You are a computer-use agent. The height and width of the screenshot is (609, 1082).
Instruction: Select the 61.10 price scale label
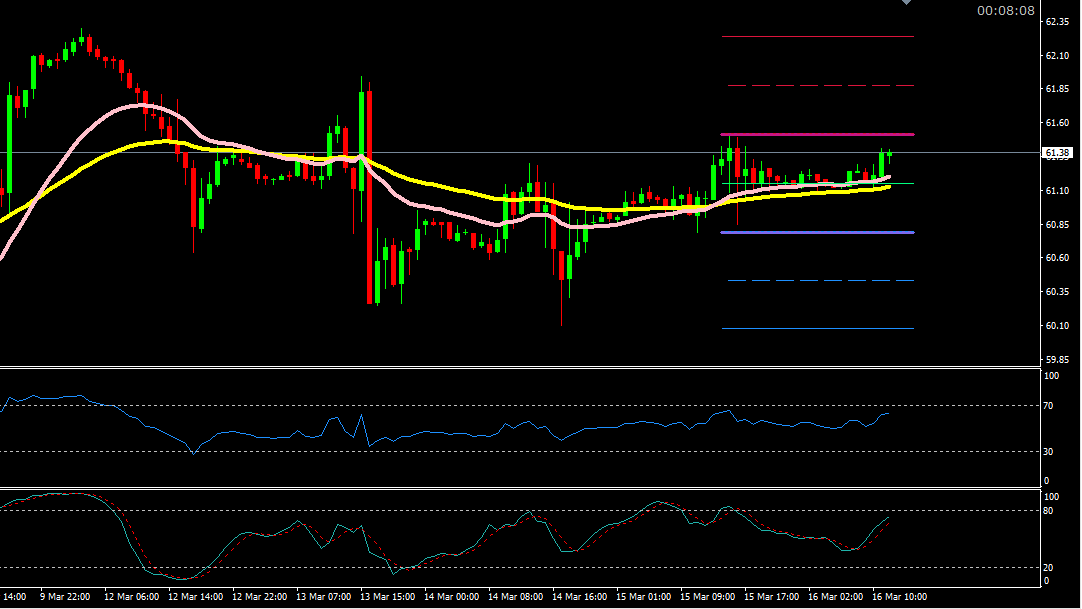point(1057,190)
